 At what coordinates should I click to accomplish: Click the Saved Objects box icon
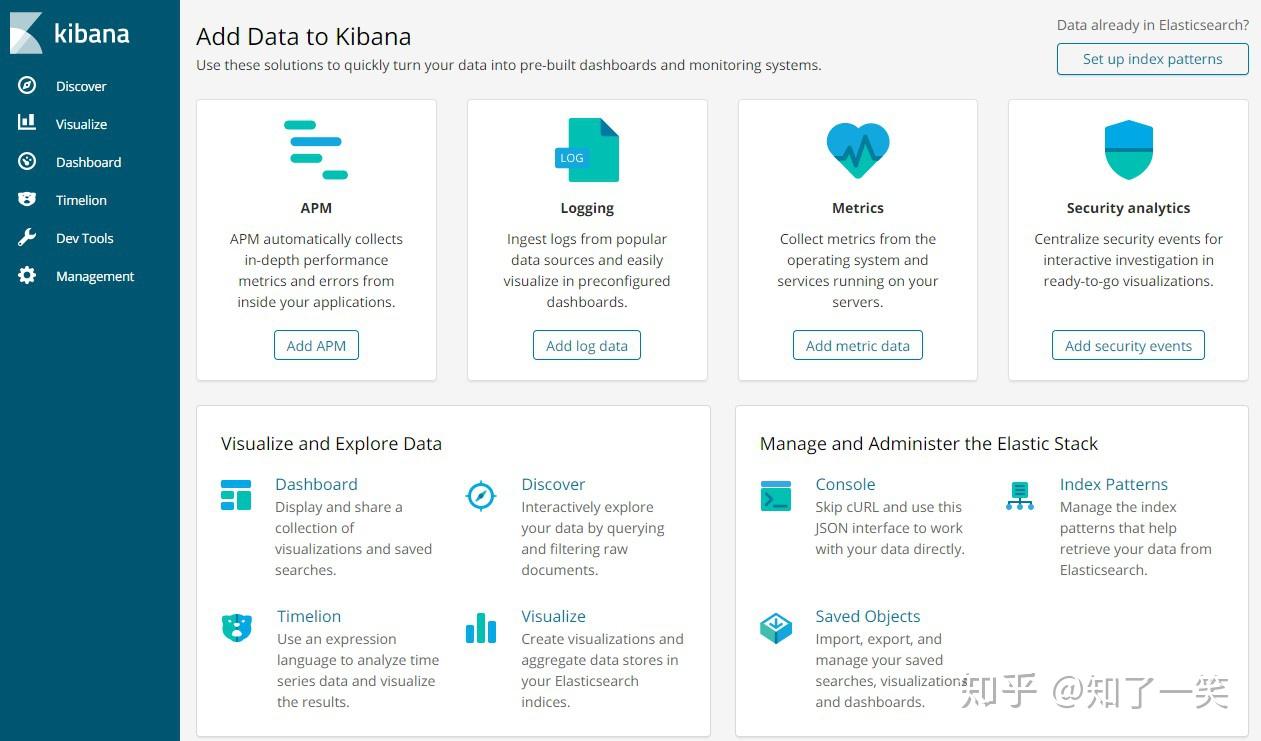point(776,628)
